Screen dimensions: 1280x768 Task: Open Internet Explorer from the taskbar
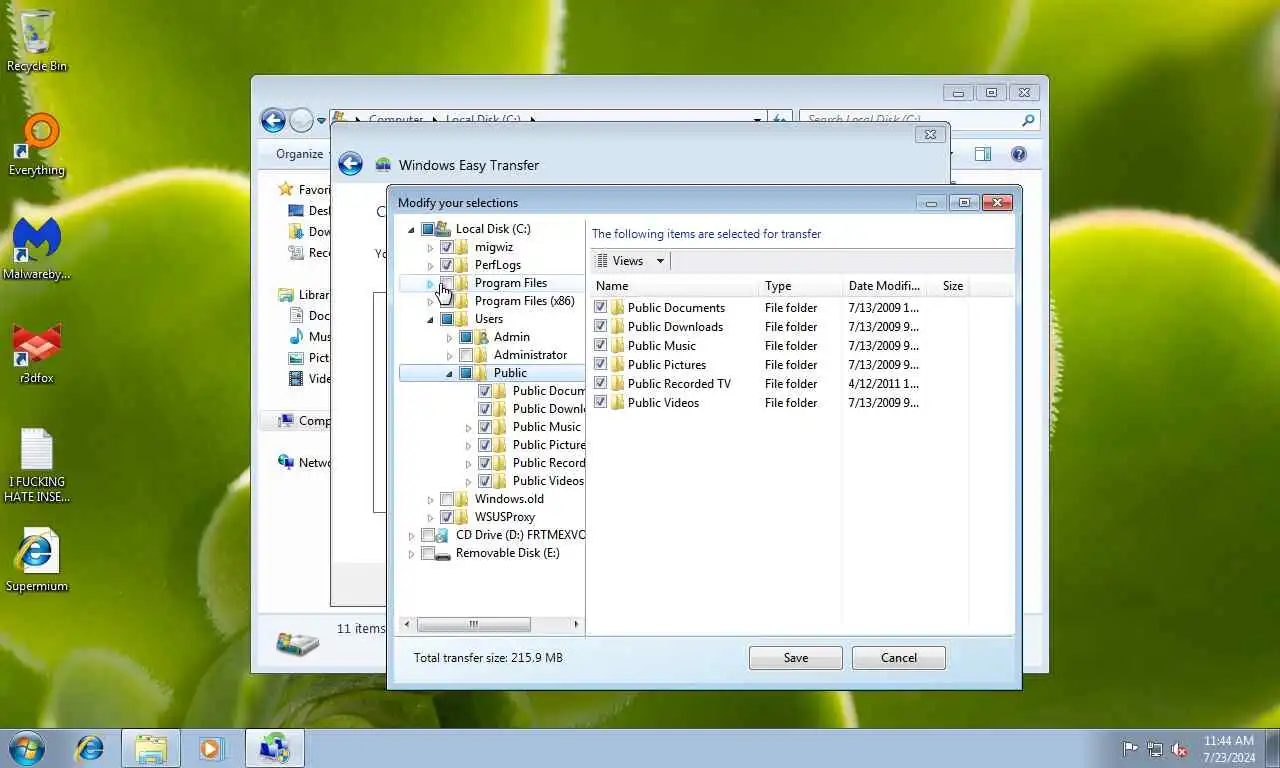click(x=90, y=748)
